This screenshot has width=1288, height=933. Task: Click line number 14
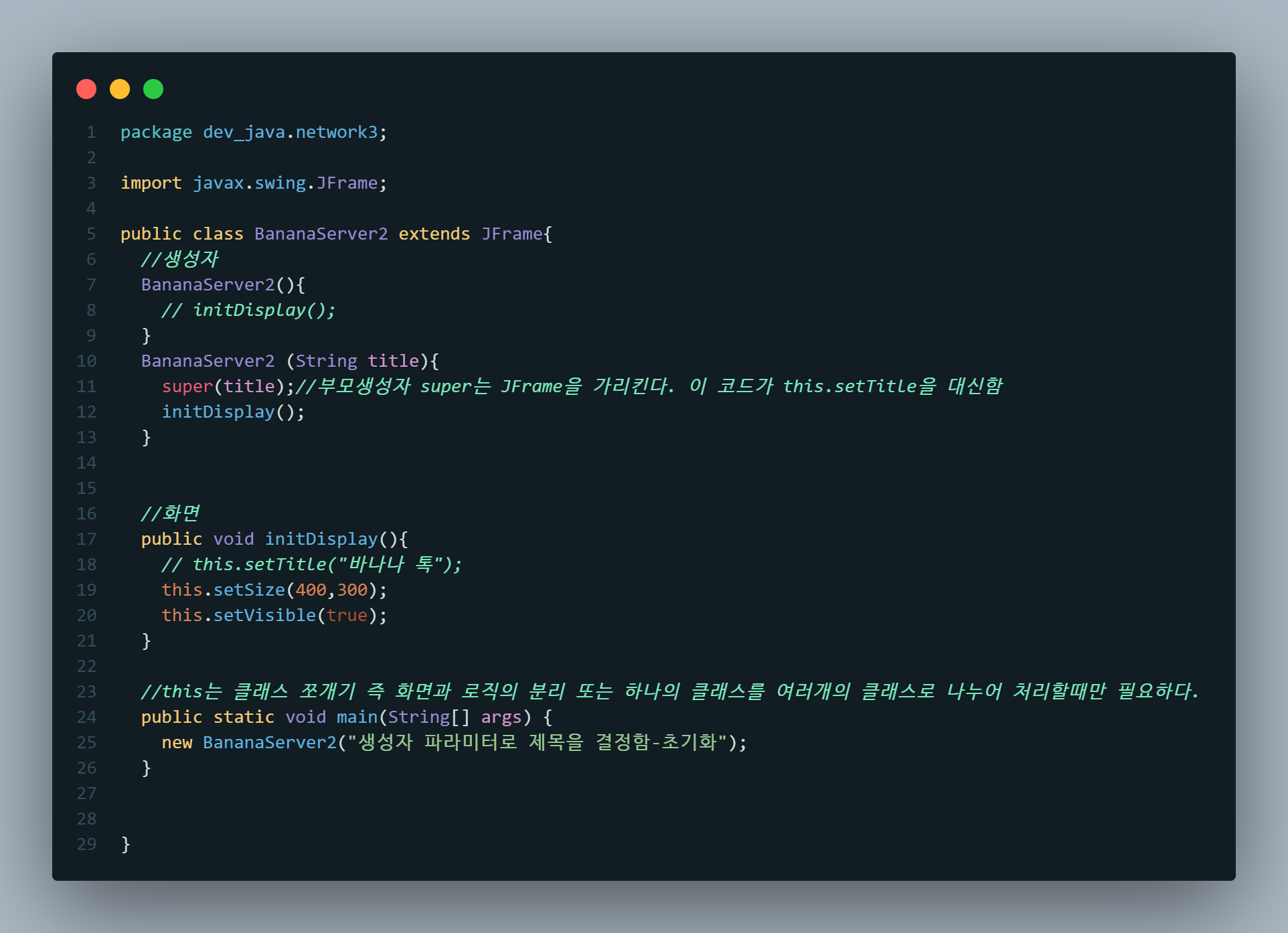tap(86, 463)
